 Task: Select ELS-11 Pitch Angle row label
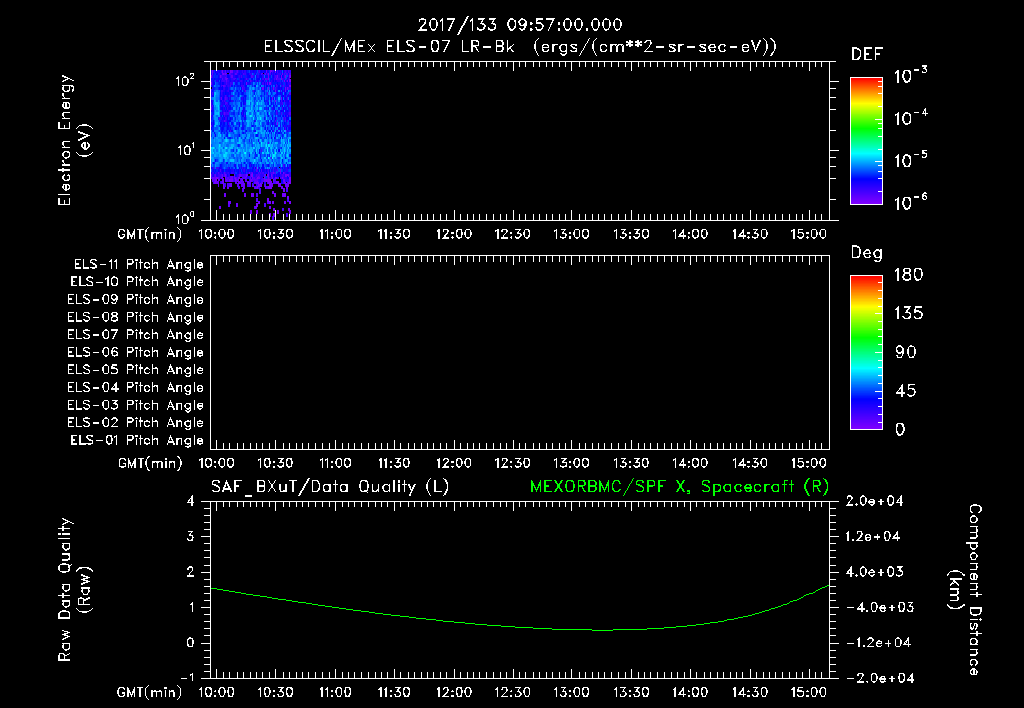138,265
